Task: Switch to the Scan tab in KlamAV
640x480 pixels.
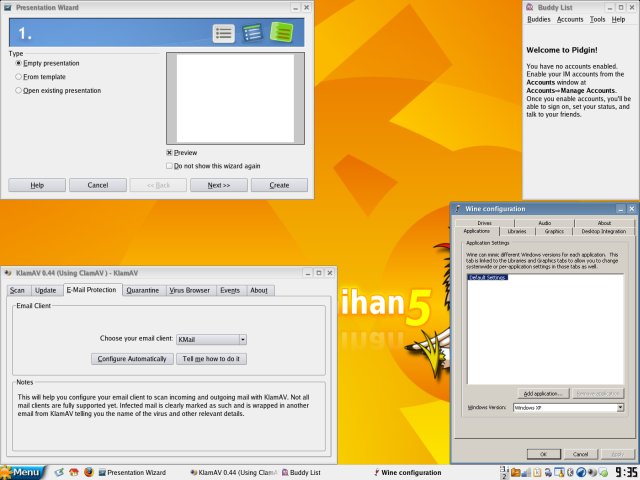Action: pyautogui.click(x=17, y=290)
